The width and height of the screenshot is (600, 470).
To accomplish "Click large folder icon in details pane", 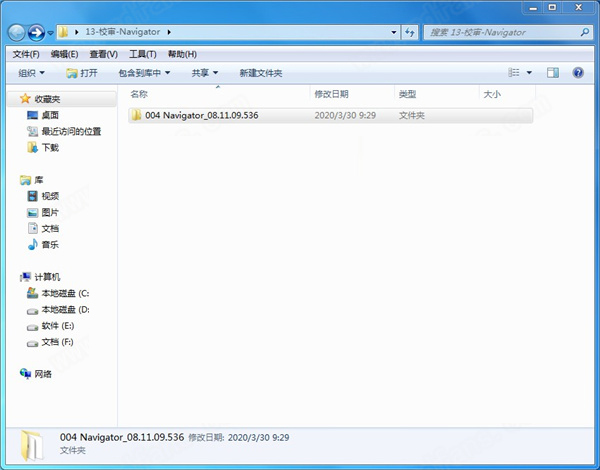I will [32, 446].
